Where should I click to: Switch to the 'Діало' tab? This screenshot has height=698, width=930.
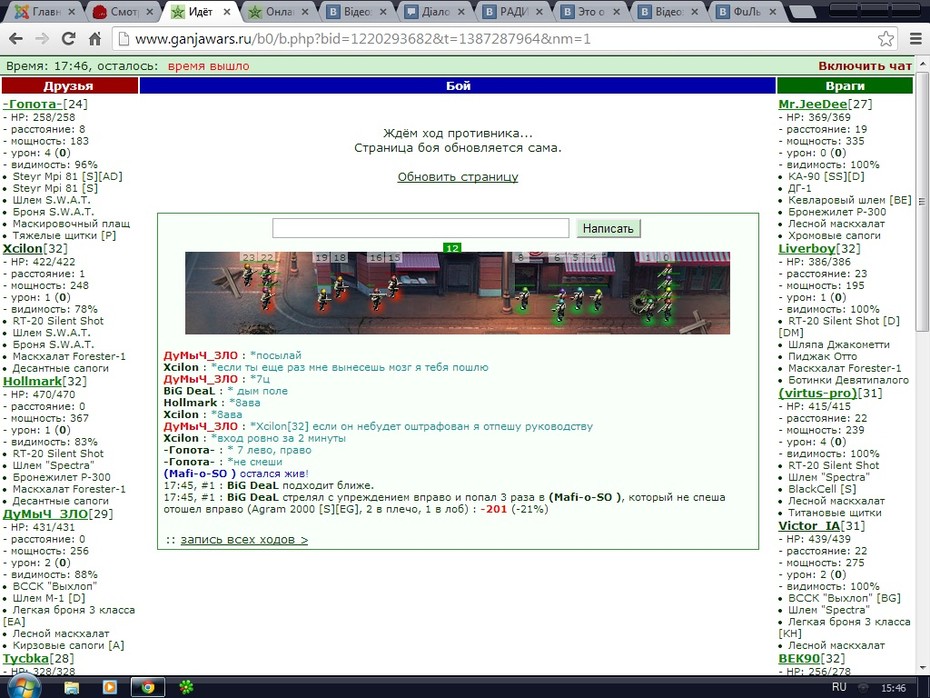pos(434,12)
